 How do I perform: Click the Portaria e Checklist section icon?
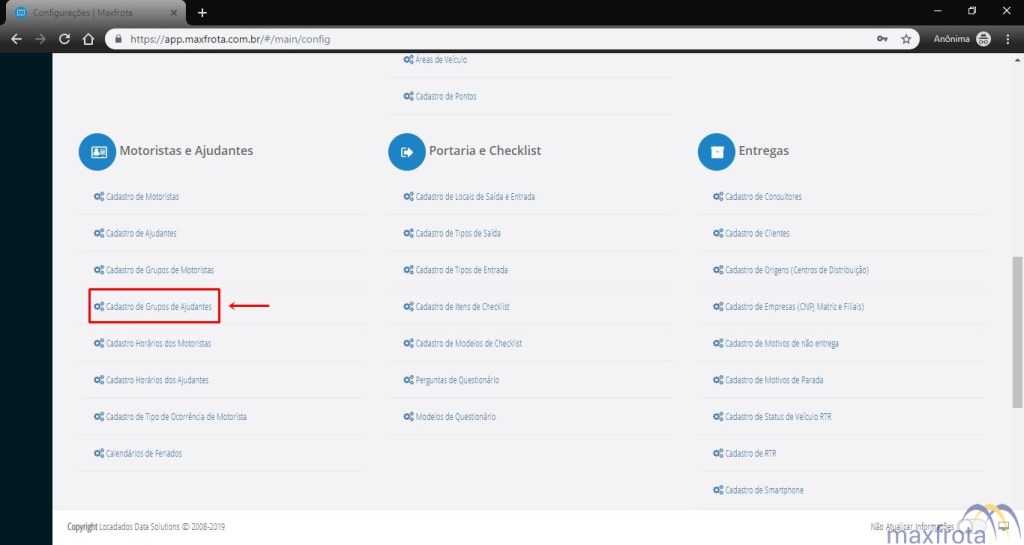[407, 152]
